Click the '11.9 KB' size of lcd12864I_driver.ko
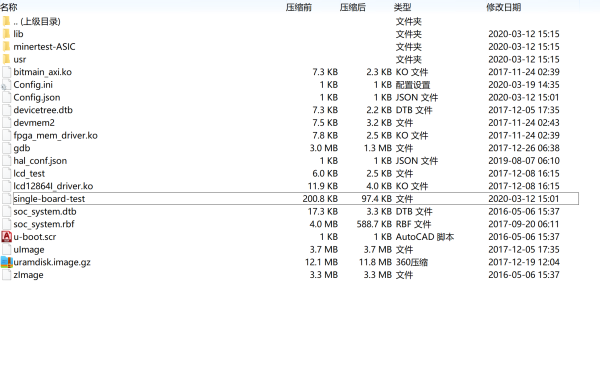 point(323,186)
